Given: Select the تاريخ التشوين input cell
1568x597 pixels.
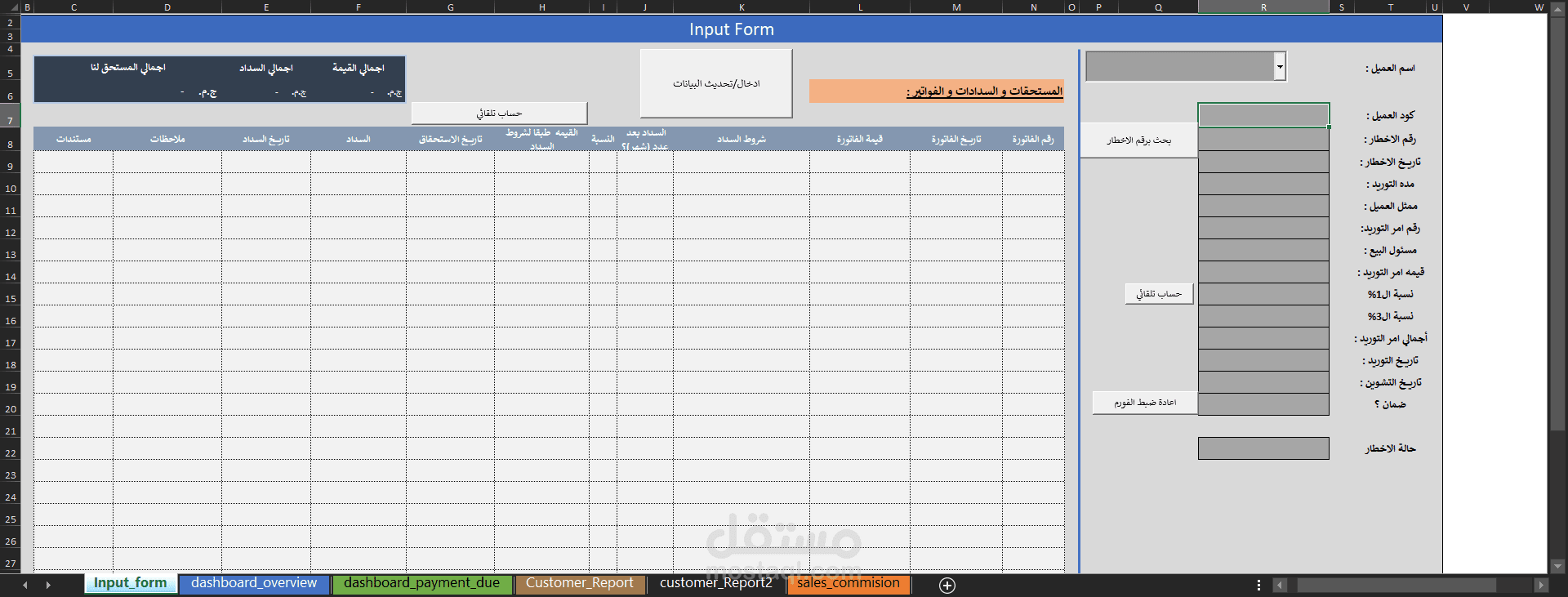Looking at the screenshot, I should click(x=1263, y=382).
